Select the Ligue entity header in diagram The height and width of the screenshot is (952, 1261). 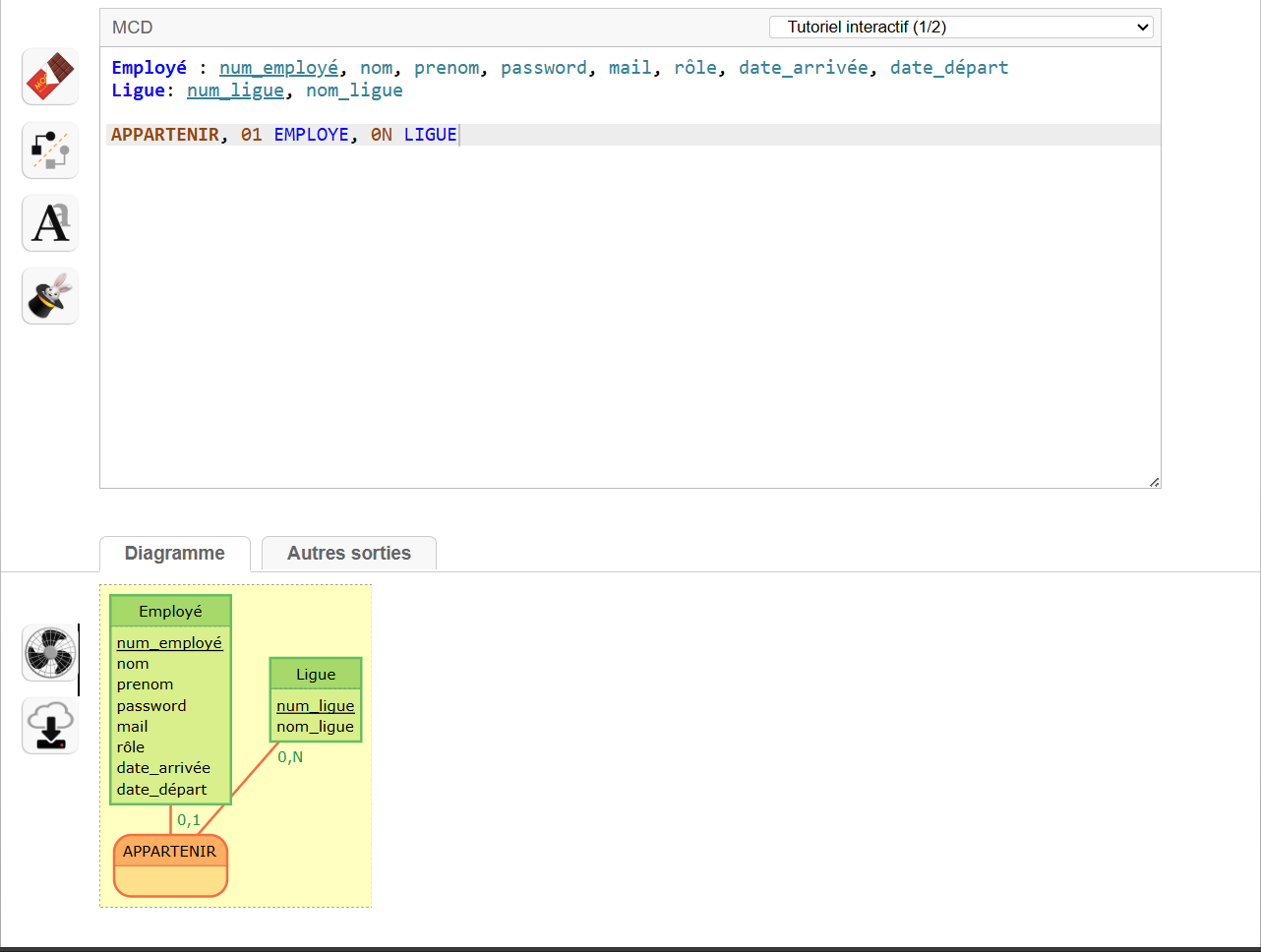316,675
